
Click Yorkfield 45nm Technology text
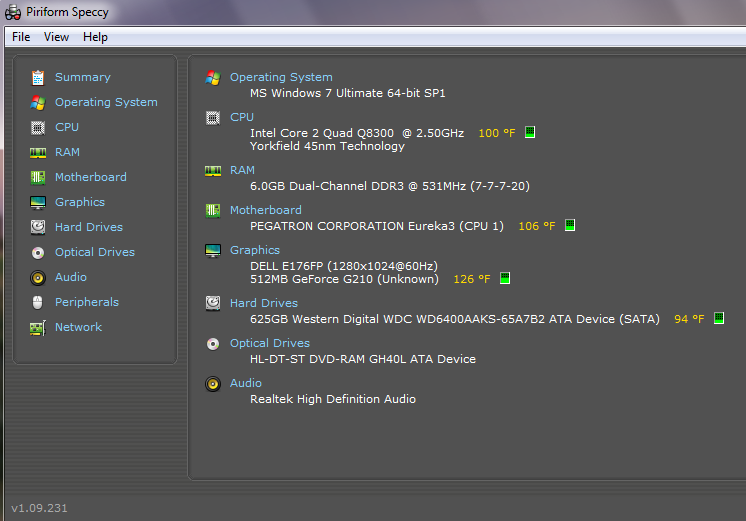click(327, 146)
